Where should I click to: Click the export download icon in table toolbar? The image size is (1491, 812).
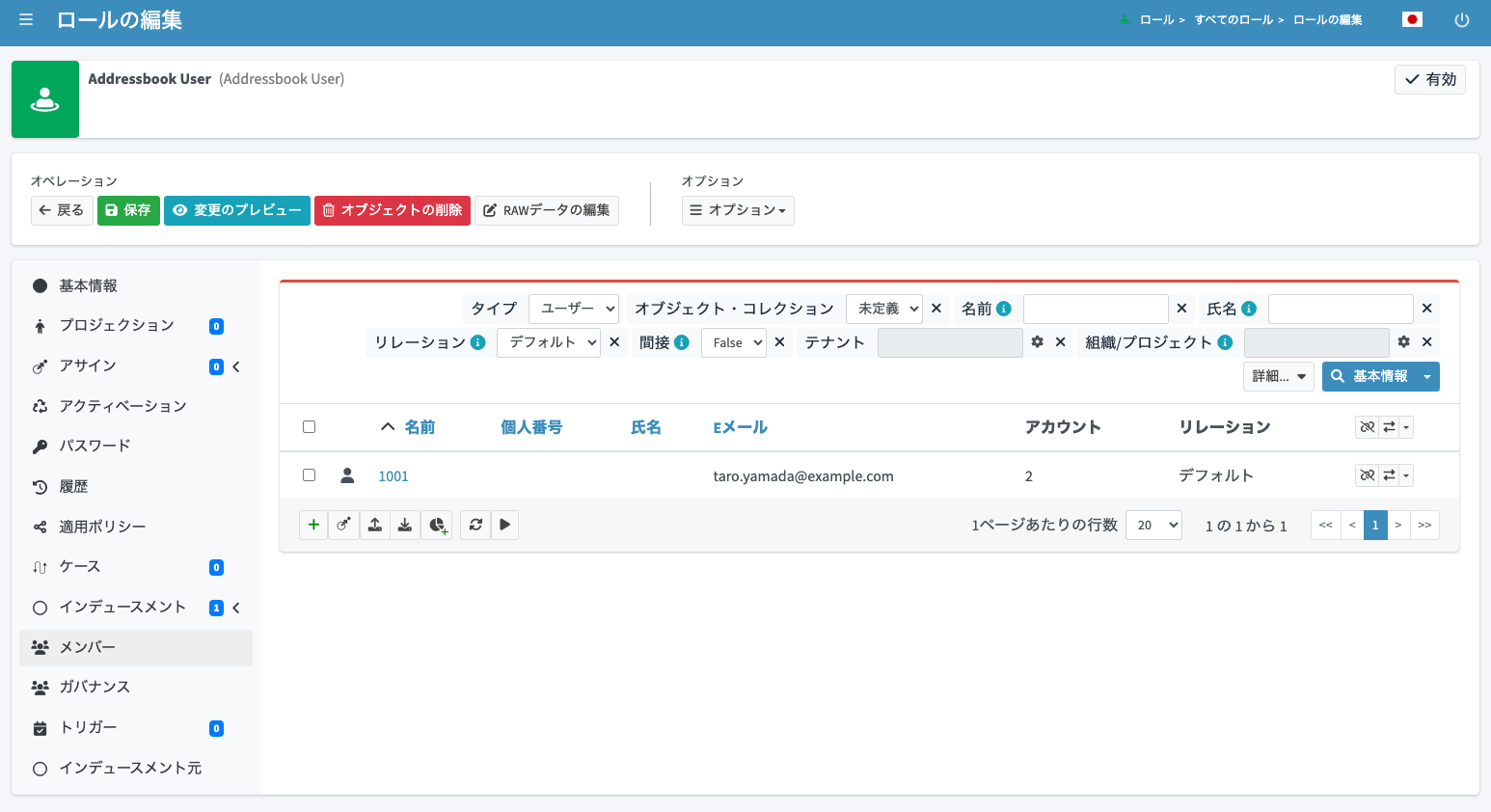(405, 525)
